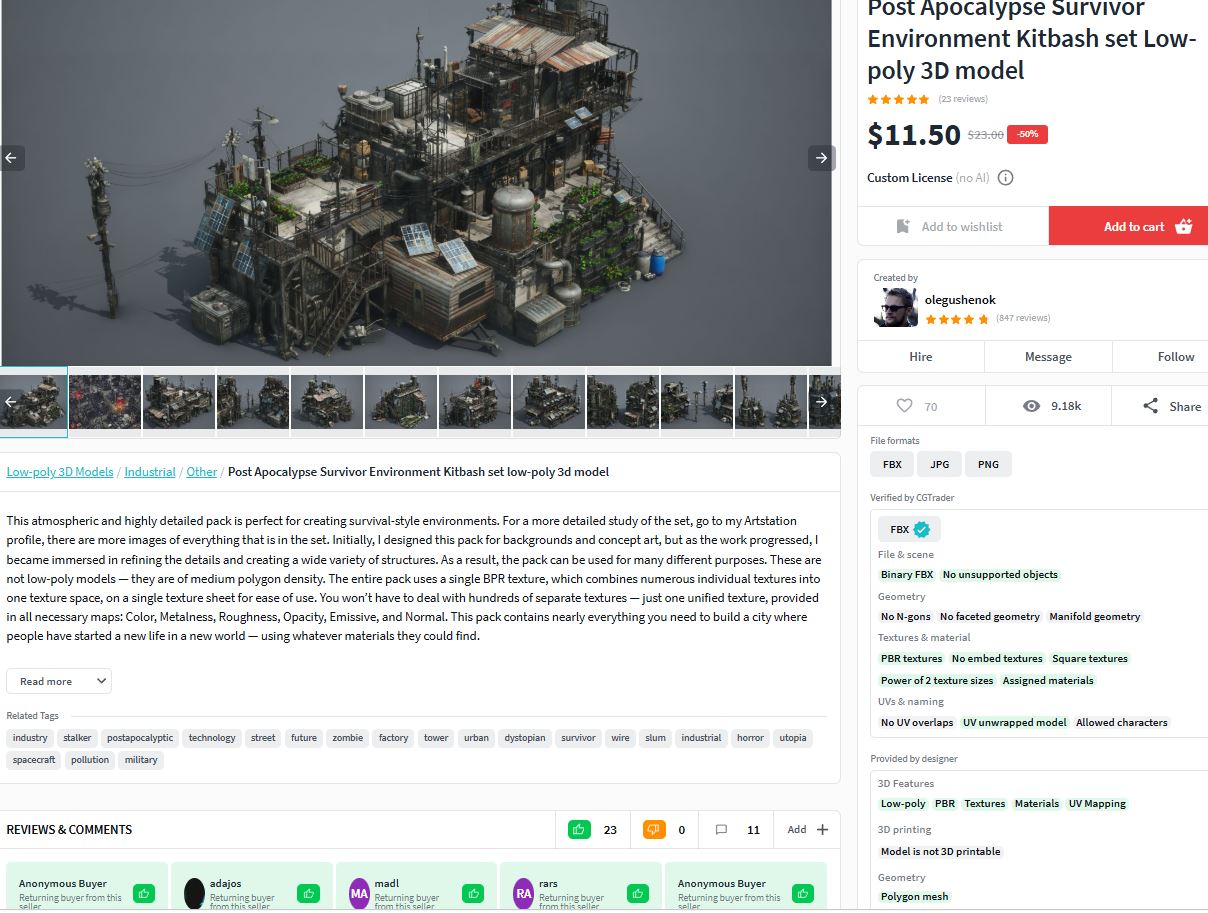Click the RA avatar for reviewer rars
Image resolution: width=1208 pixels, height=913 pixels.
[x=523, y=892]
